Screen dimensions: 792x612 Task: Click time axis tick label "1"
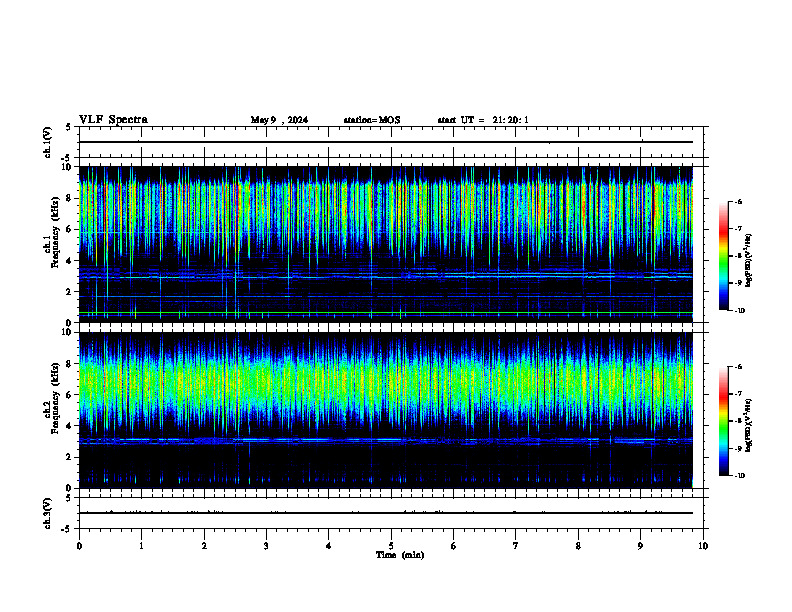141,546
